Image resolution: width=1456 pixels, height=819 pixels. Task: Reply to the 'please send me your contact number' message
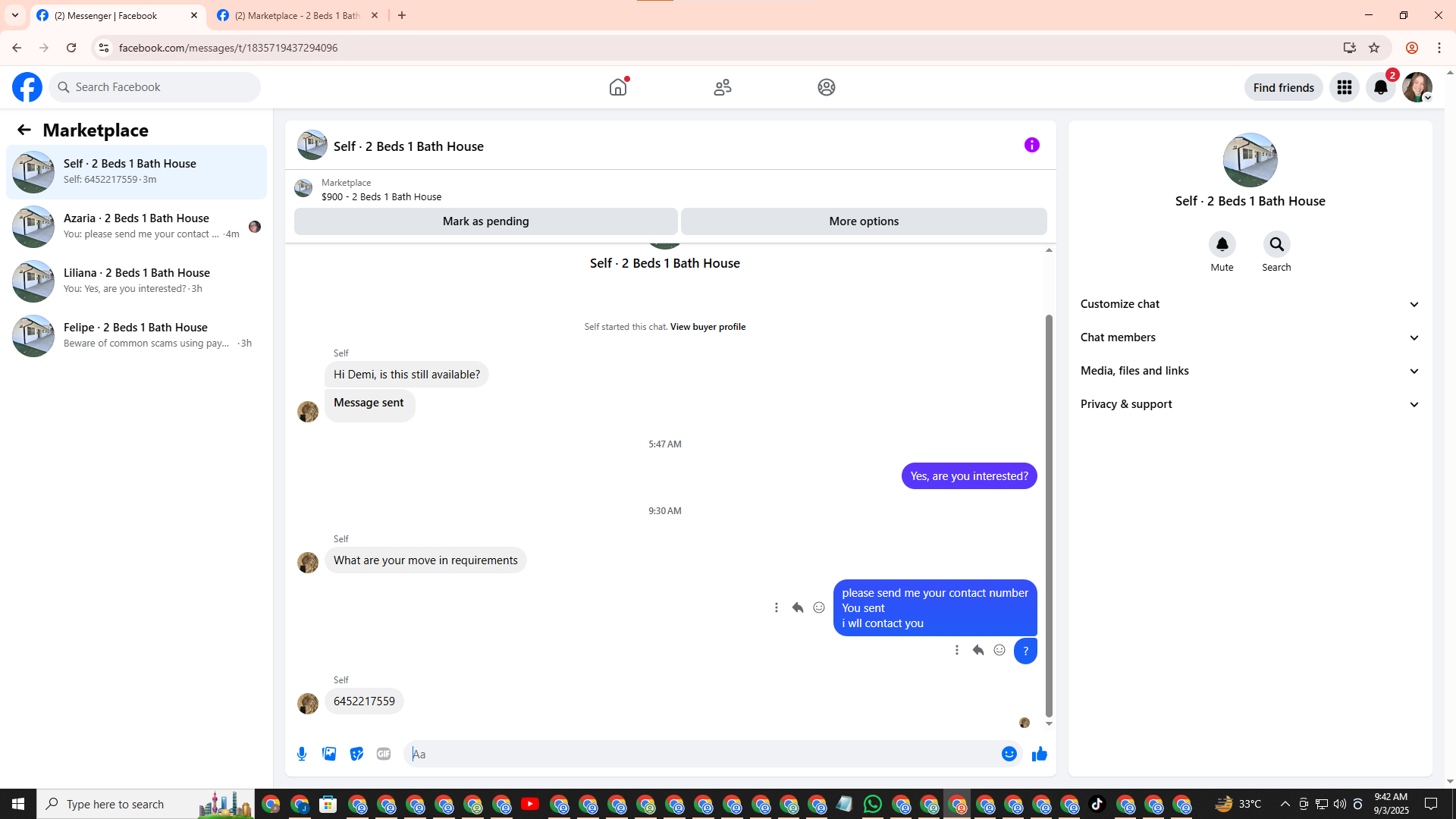[798, 607]
